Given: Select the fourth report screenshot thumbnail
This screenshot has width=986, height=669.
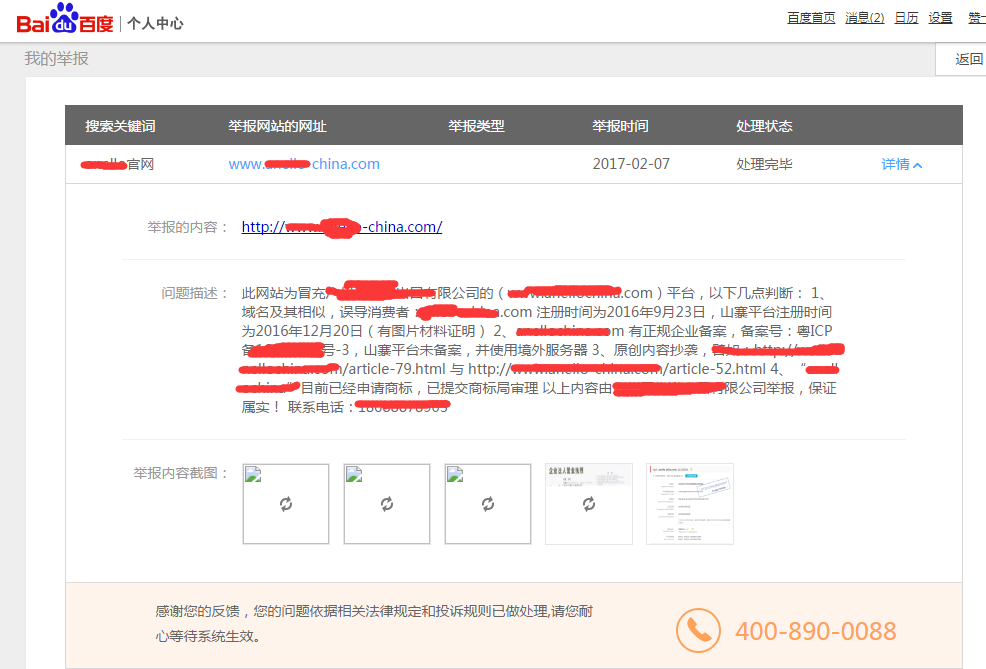Looking at the screenshot, I should coord(588,504).
